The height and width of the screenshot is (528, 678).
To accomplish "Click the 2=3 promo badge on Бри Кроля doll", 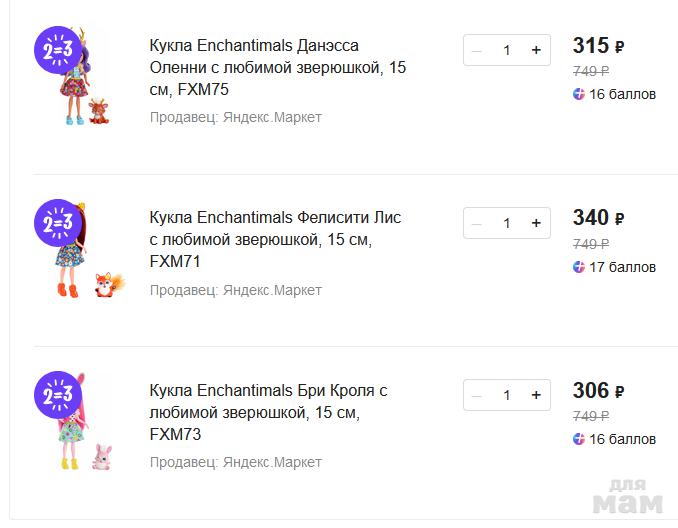I will pos(57,396).
